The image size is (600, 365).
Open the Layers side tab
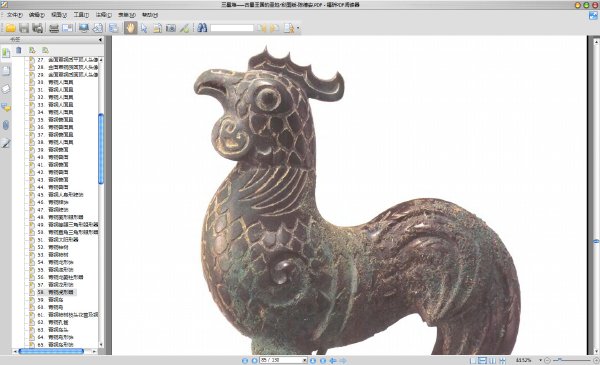[x=6, y=89]
